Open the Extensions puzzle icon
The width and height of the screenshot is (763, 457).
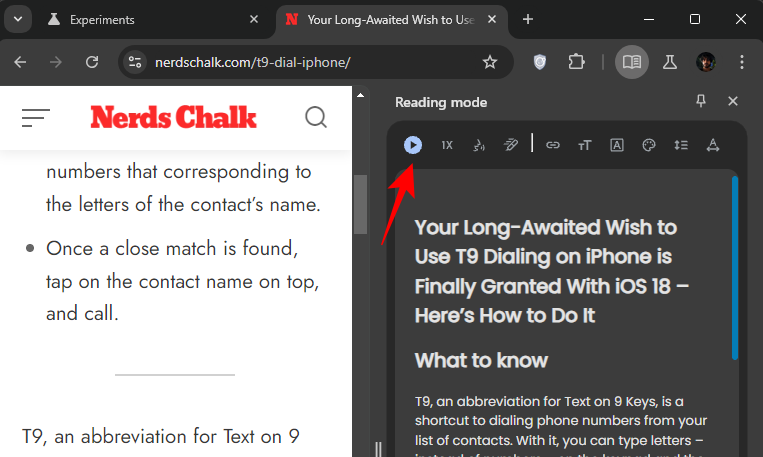[x=576, y=62]
